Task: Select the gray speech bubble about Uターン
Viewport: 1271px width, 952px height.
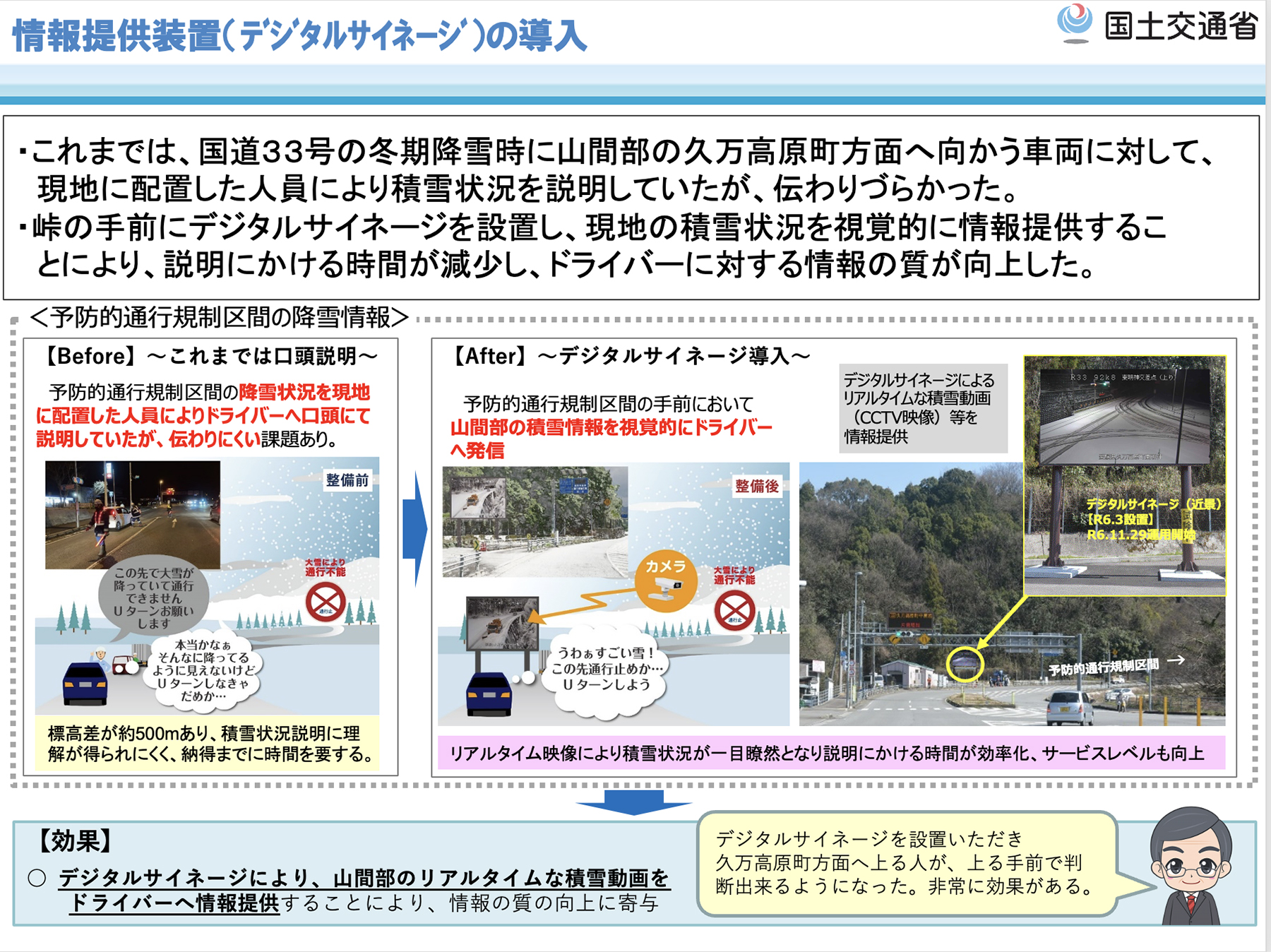Action: click(x=153, y=598)
